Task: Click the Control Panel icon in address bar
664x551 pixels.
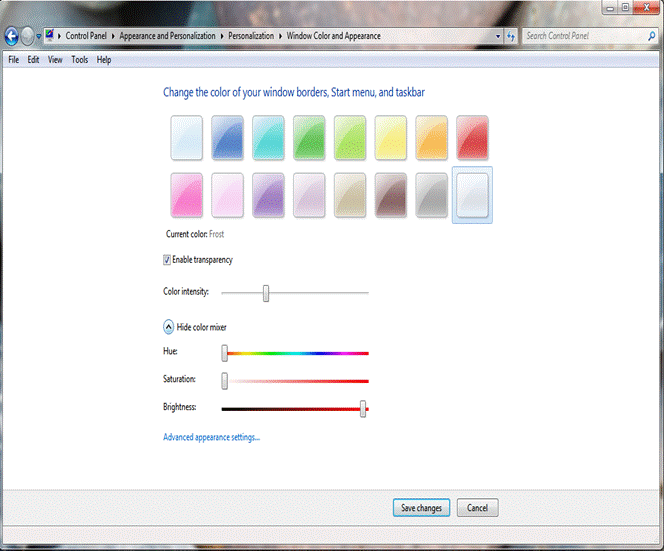Action: pos(50,36)
